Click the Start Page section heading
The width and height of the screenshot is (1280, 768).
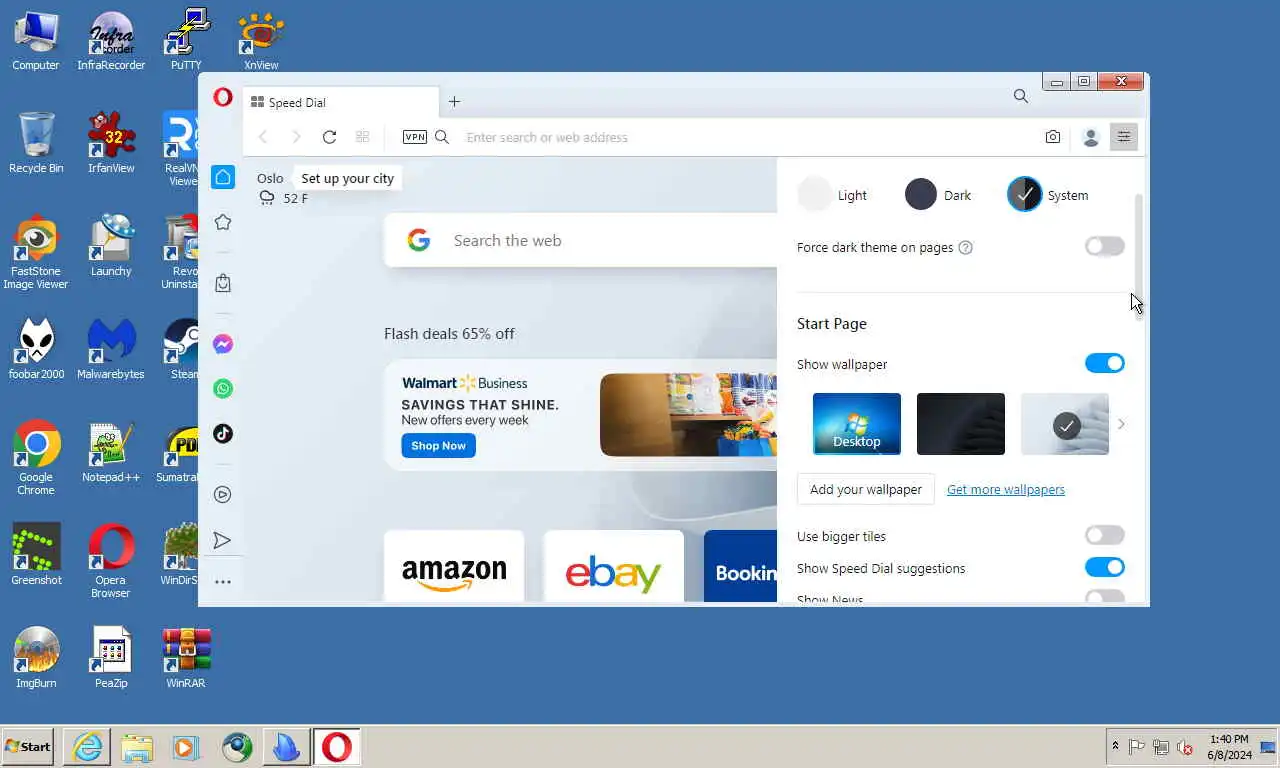tap(832, 324)
